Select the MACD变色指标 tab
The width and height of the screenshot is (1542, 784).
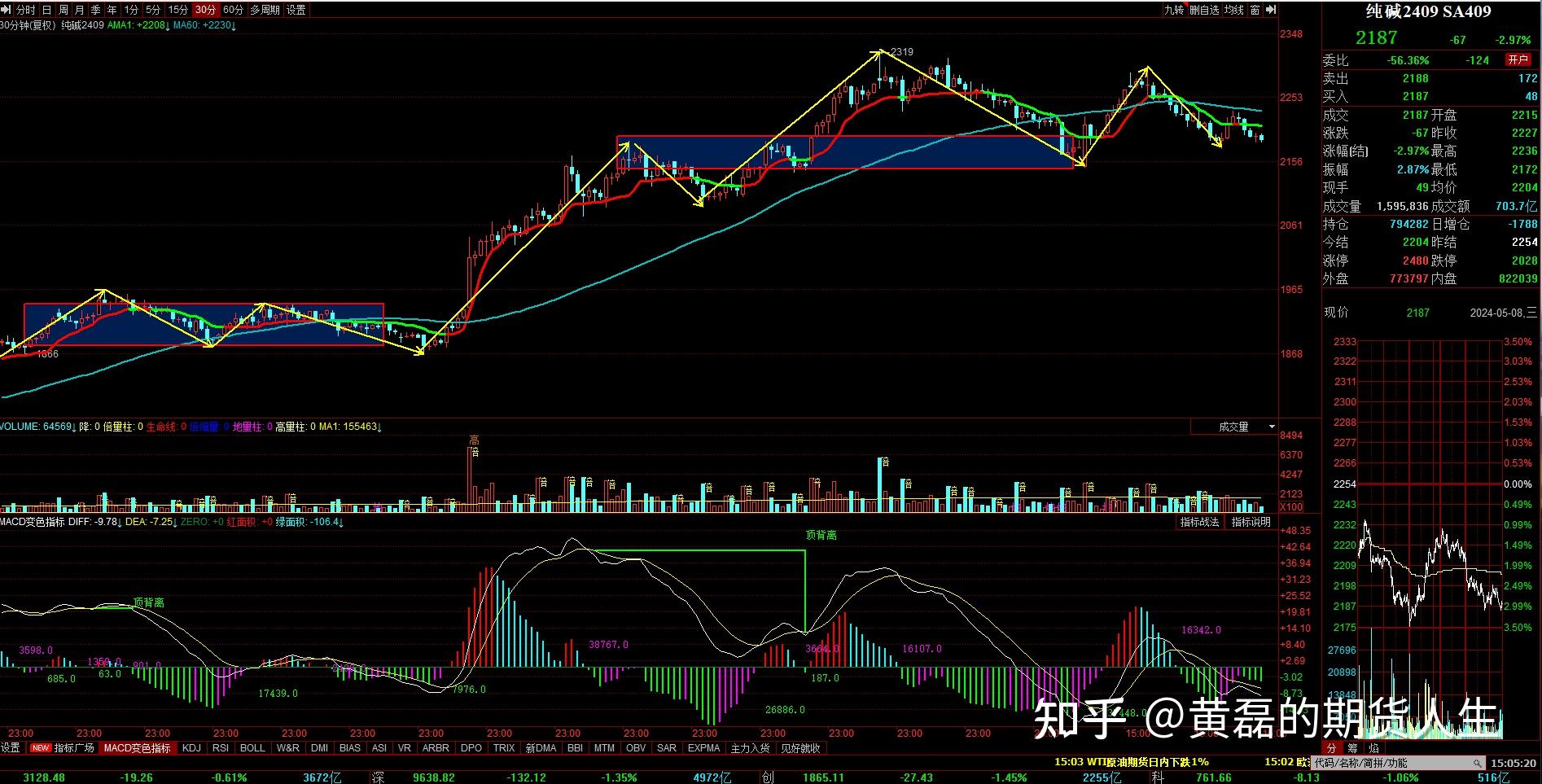click(138, 748)
